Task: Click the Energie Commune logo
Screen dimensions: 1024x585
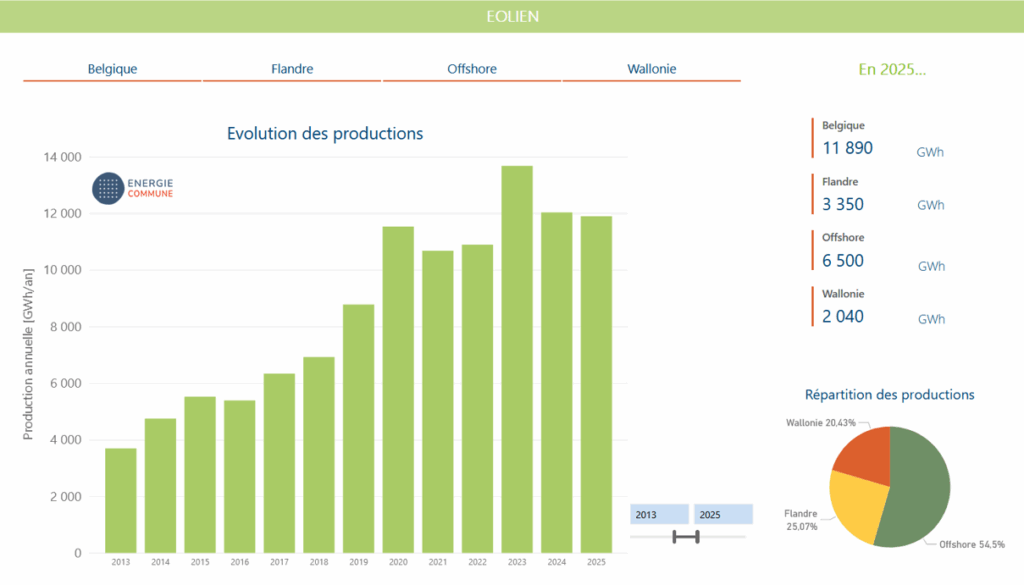Action: click(x=133, y=187)
